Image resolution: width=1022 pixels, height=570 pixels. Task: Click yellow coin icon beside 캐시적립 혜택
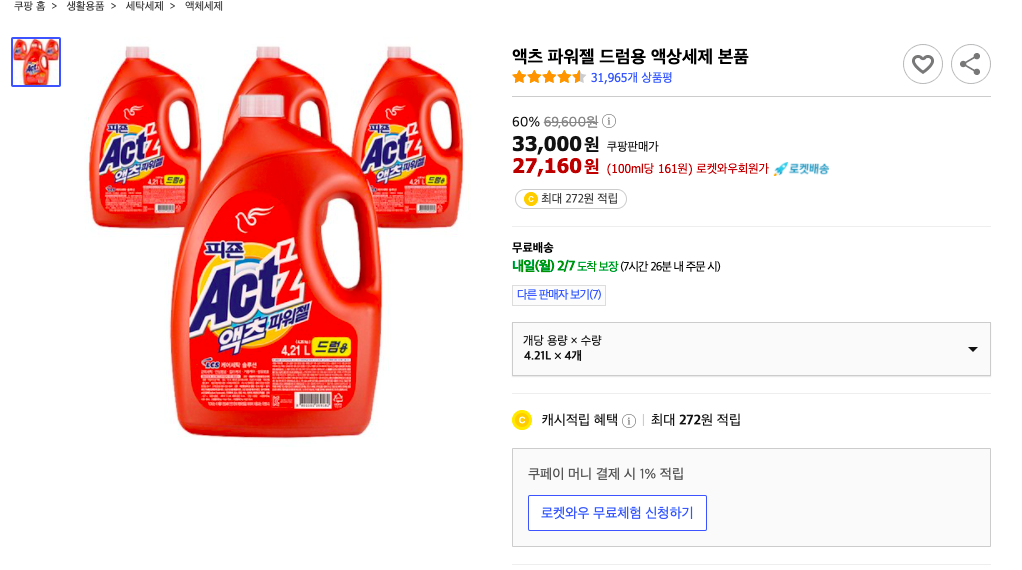(521, 420)
